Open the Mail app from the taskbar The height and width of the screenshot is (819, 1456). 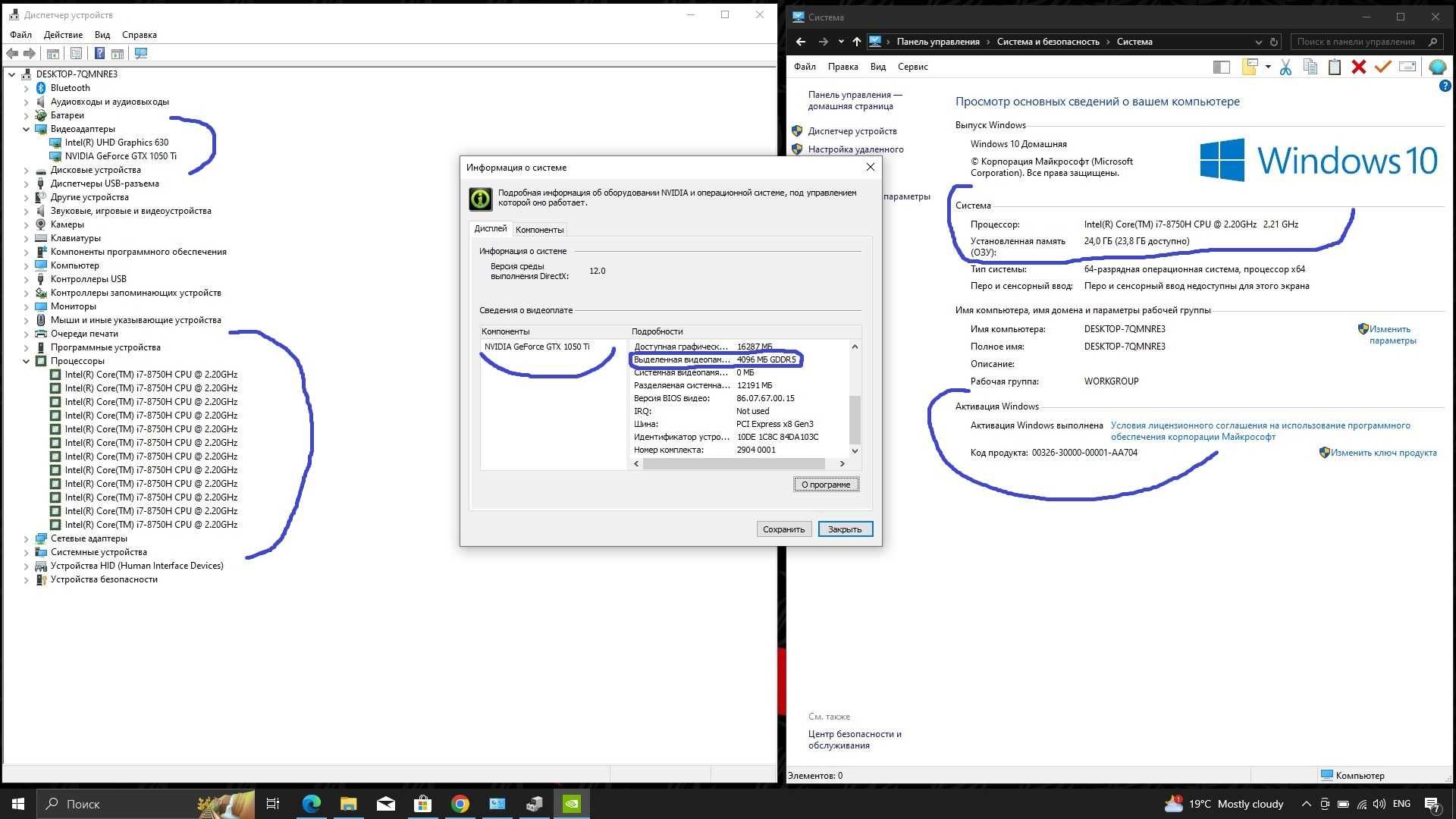385,804
